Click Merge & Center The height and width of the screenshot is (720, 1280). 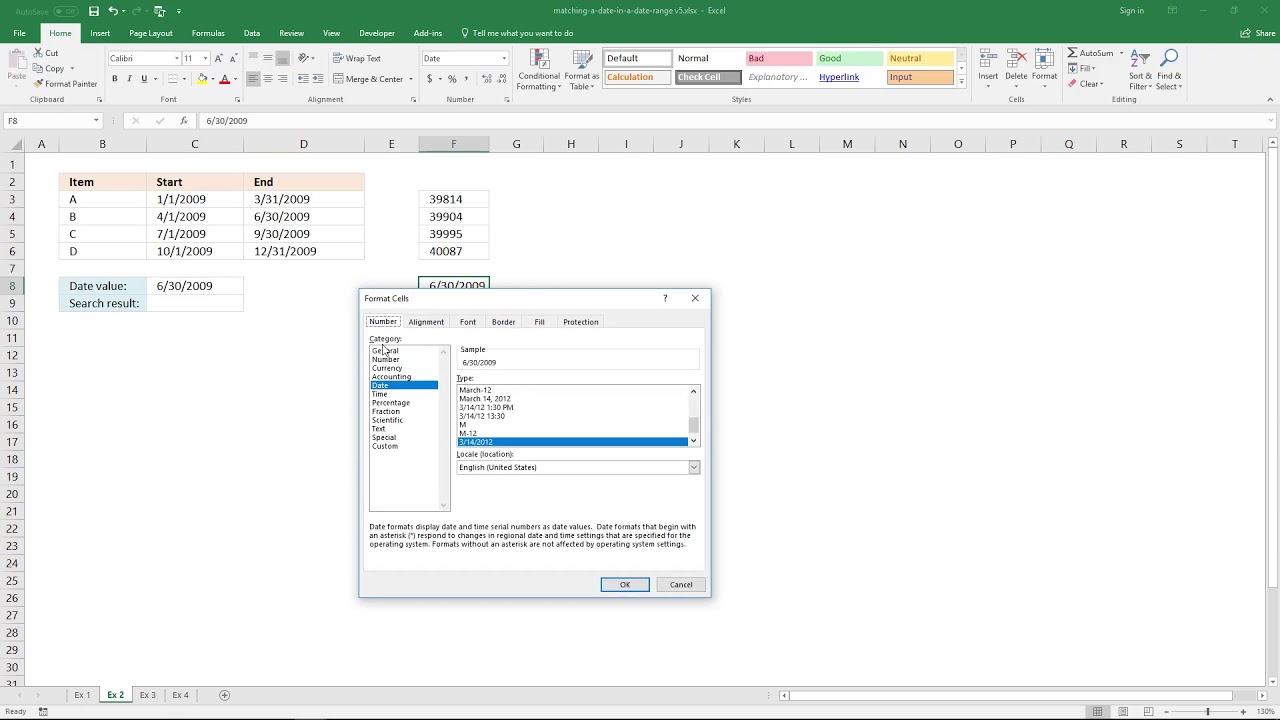tap(368, 79)
